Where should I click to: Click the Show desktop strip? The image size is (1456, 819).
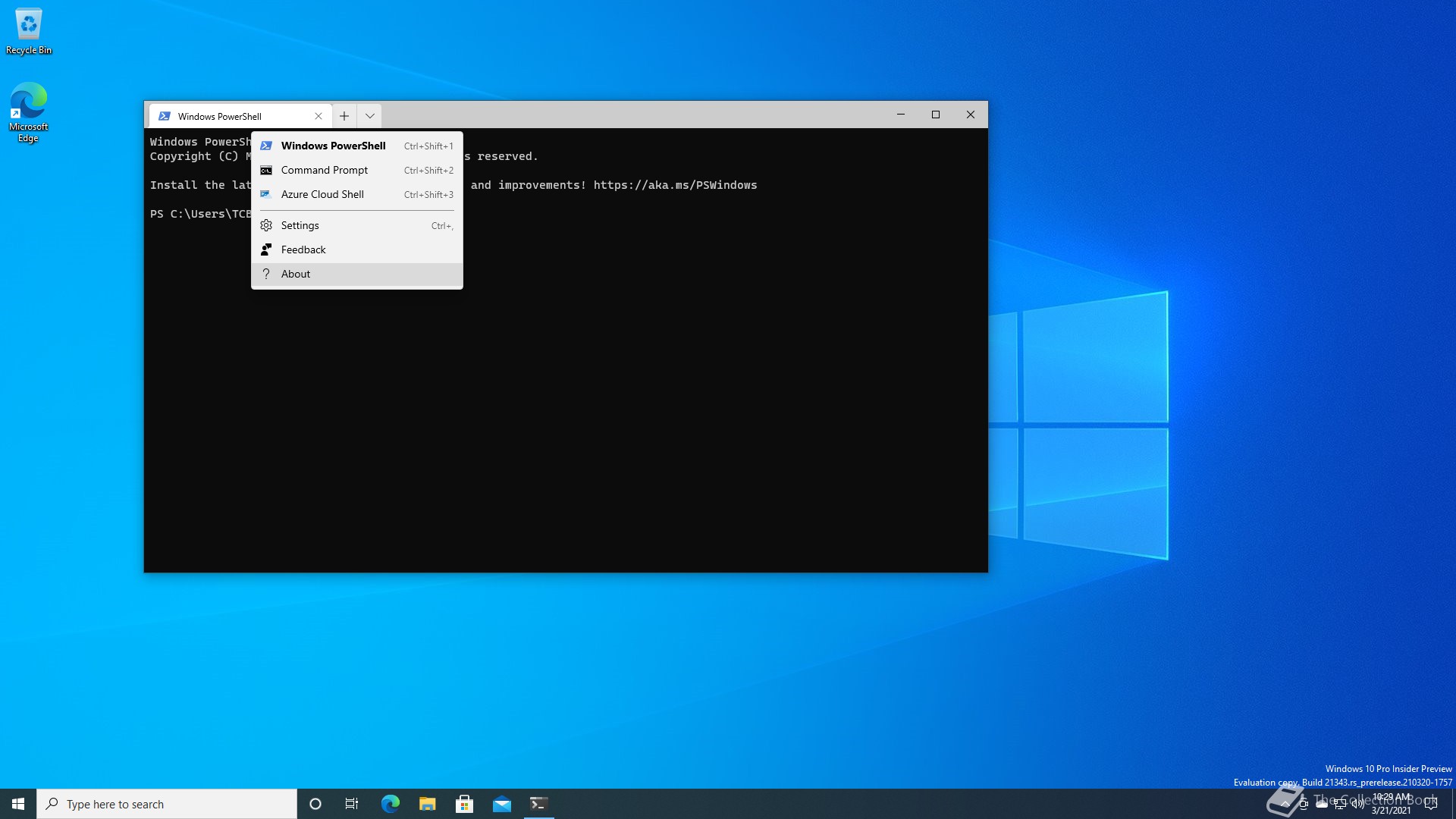[x=1453, y=804]
